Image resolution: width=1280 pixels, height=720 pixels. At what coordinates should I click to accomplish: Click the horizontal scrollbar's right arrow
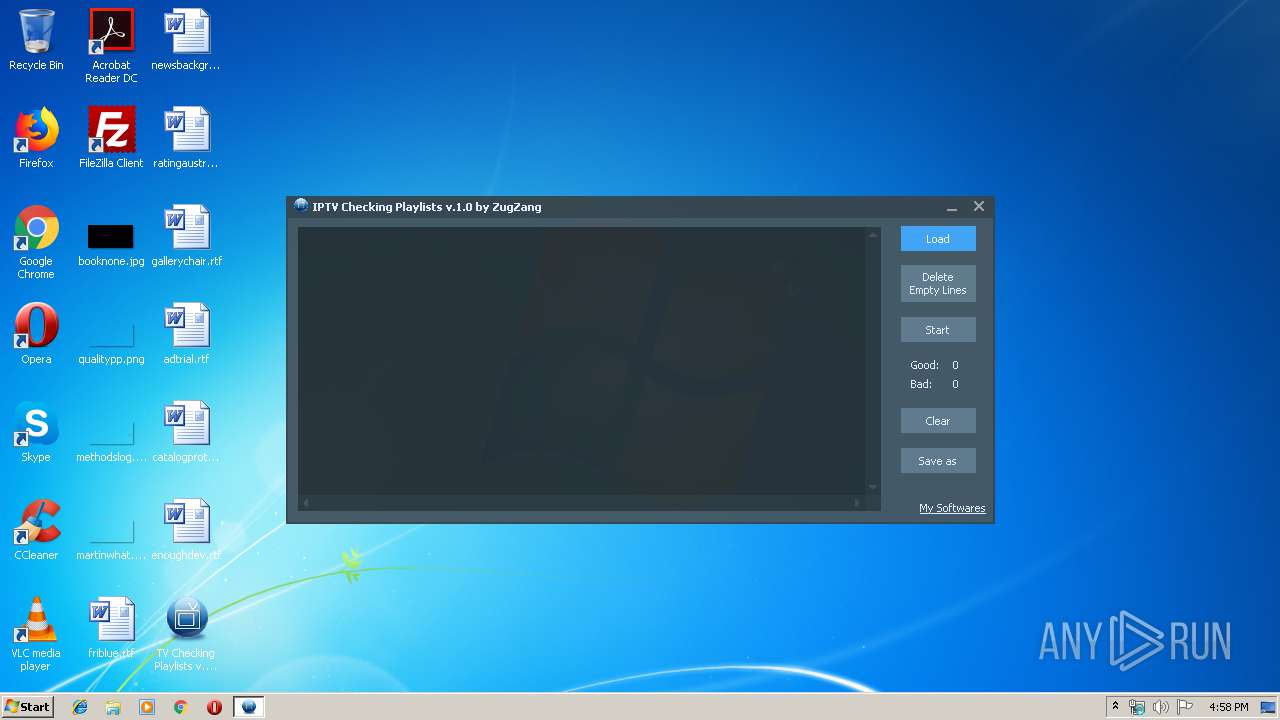pyautogui.click(x=857, y=502)
